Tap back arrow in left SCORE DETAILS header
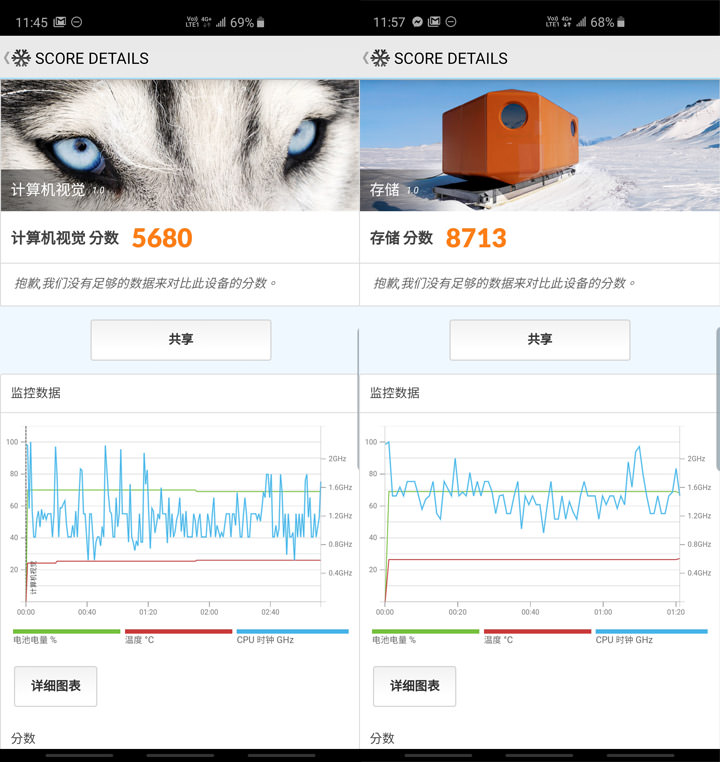The height and width of the screenshot is (762, 720). pos(6,58)
